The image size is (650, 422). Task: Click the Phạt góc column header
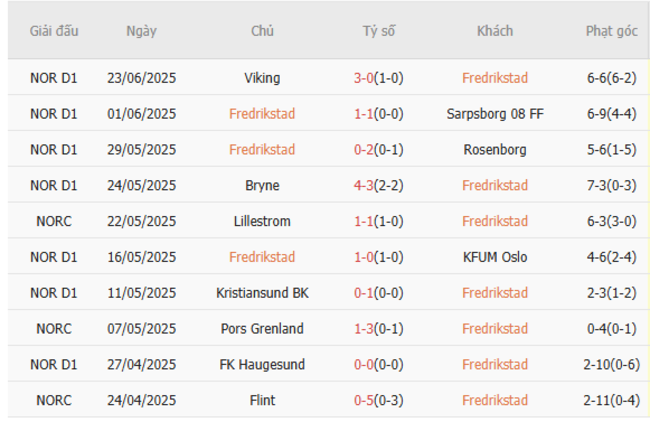[x=612, y=31]
